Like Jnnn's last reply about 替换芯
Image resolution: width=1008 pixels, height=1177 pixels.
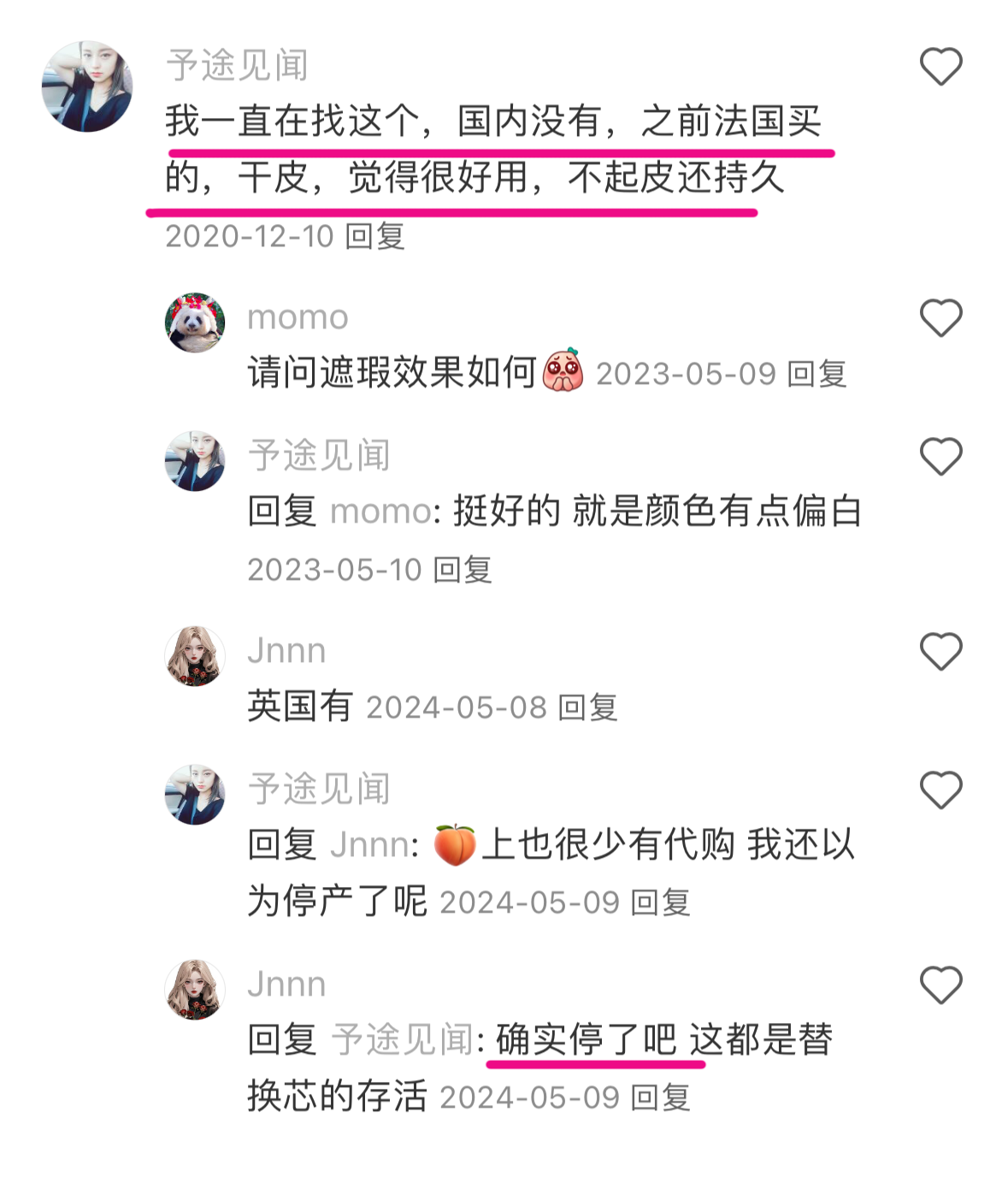tap(940, 985)
